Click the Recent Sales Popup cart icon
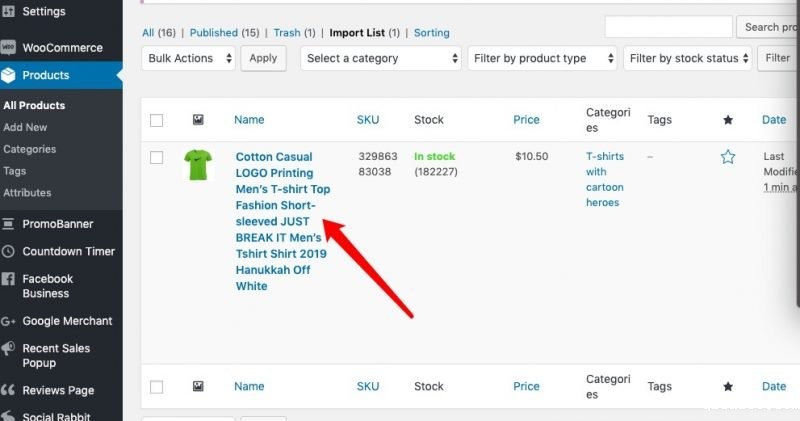Screen dimensions: 800x421 [x=9, y=349]
